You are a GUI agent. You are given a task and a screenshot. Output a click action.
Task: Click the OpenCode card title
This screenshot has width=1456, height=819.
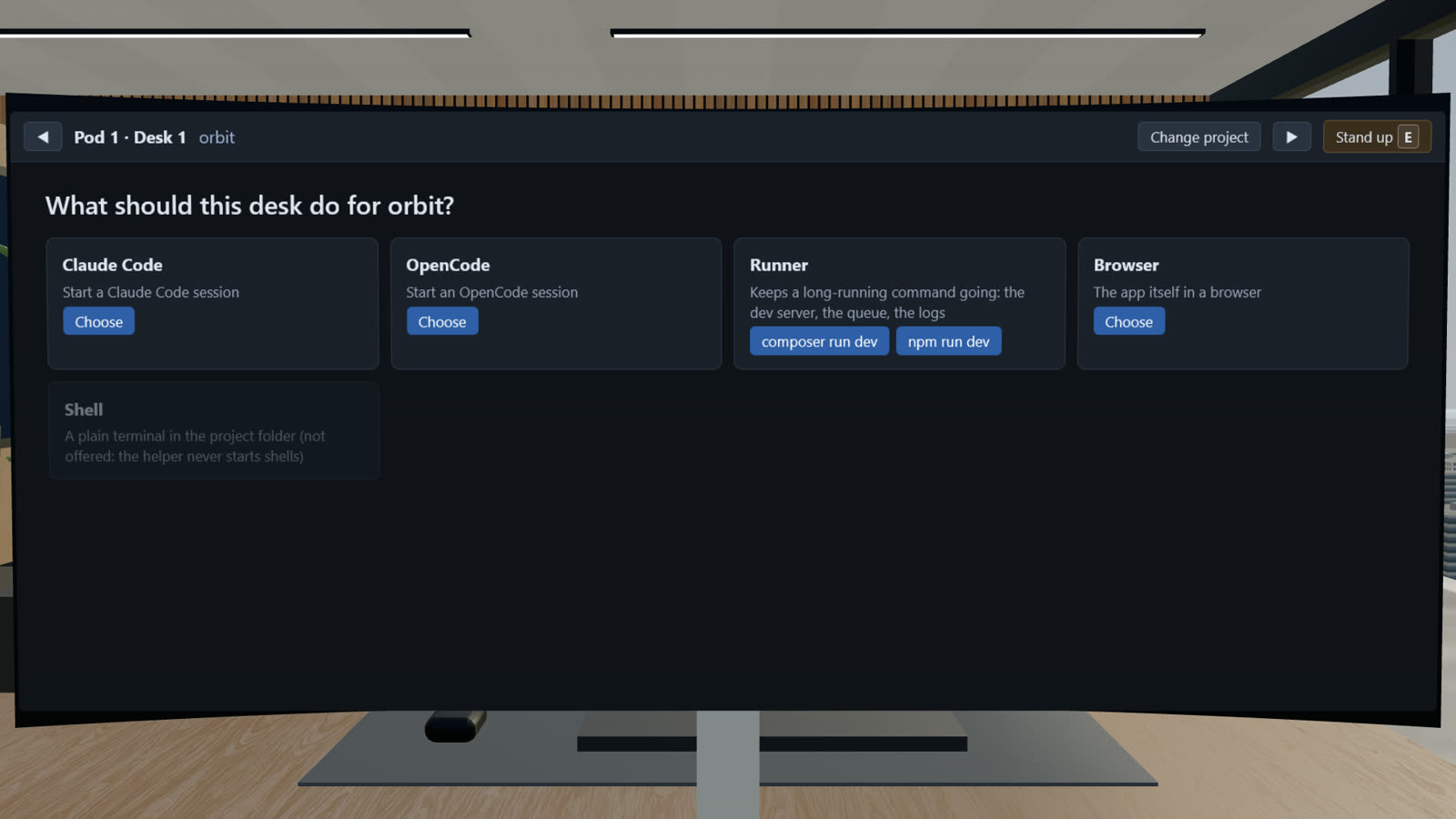448,265
